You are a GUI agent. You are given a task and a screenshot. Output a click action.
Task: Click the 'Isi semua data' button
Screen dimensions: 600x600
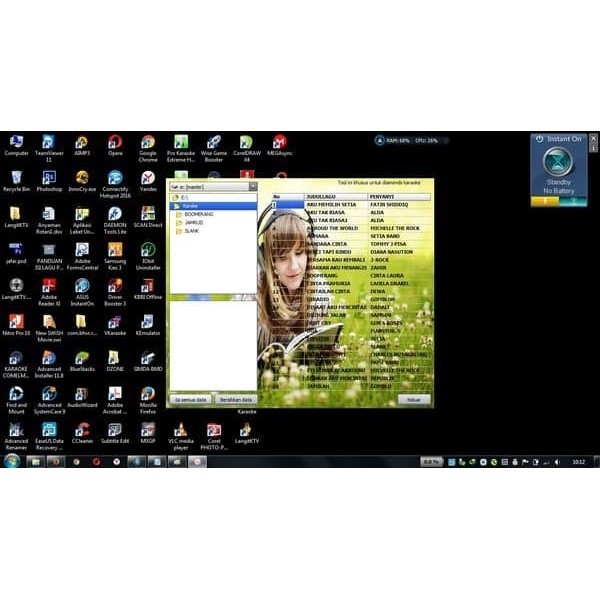191,399
